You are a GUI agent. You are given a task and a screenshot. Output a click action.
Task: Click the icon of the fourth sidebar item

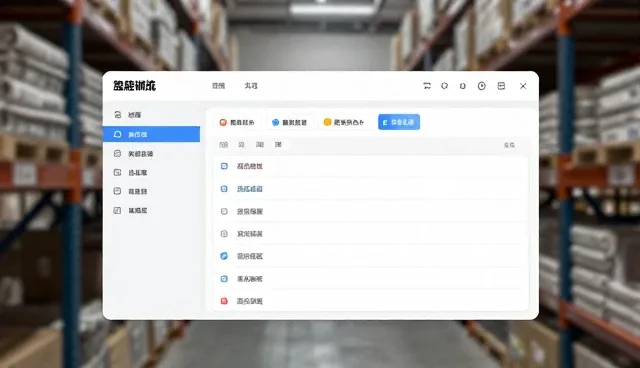118,173
